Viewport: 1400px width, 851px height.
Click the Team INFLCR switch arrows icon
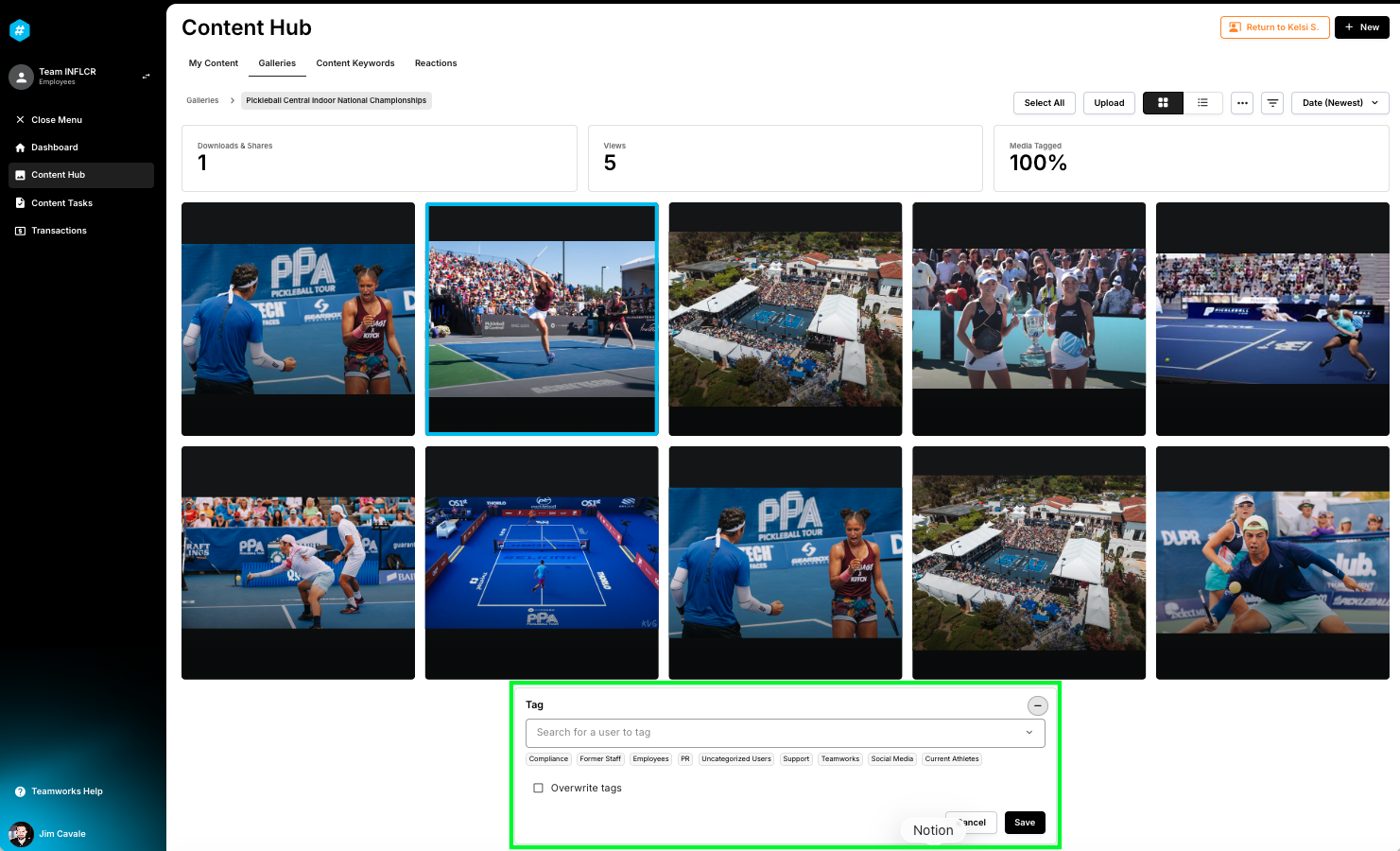click(x=146, y=77)
